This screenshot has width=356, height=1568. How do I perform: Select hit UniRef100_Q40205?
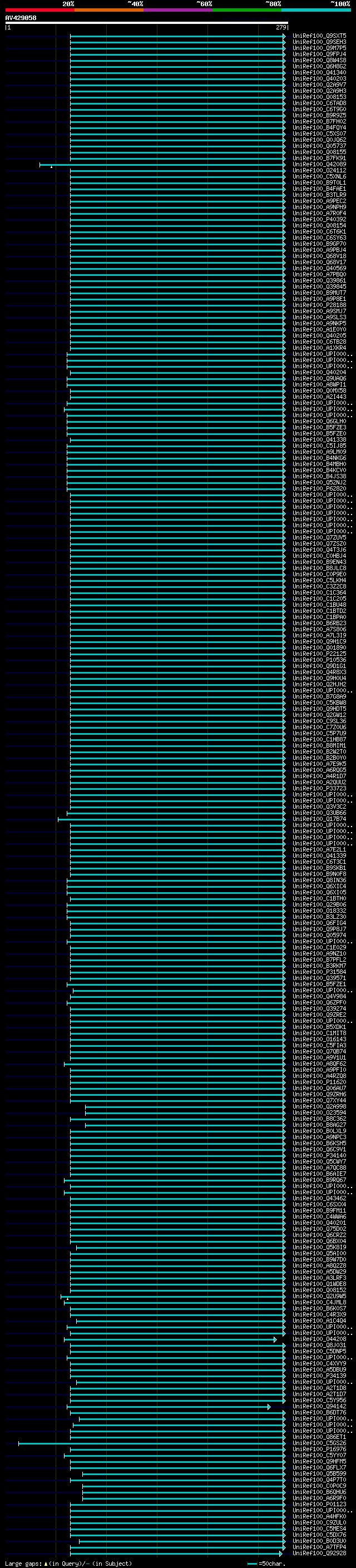click(x=319, y=335)
